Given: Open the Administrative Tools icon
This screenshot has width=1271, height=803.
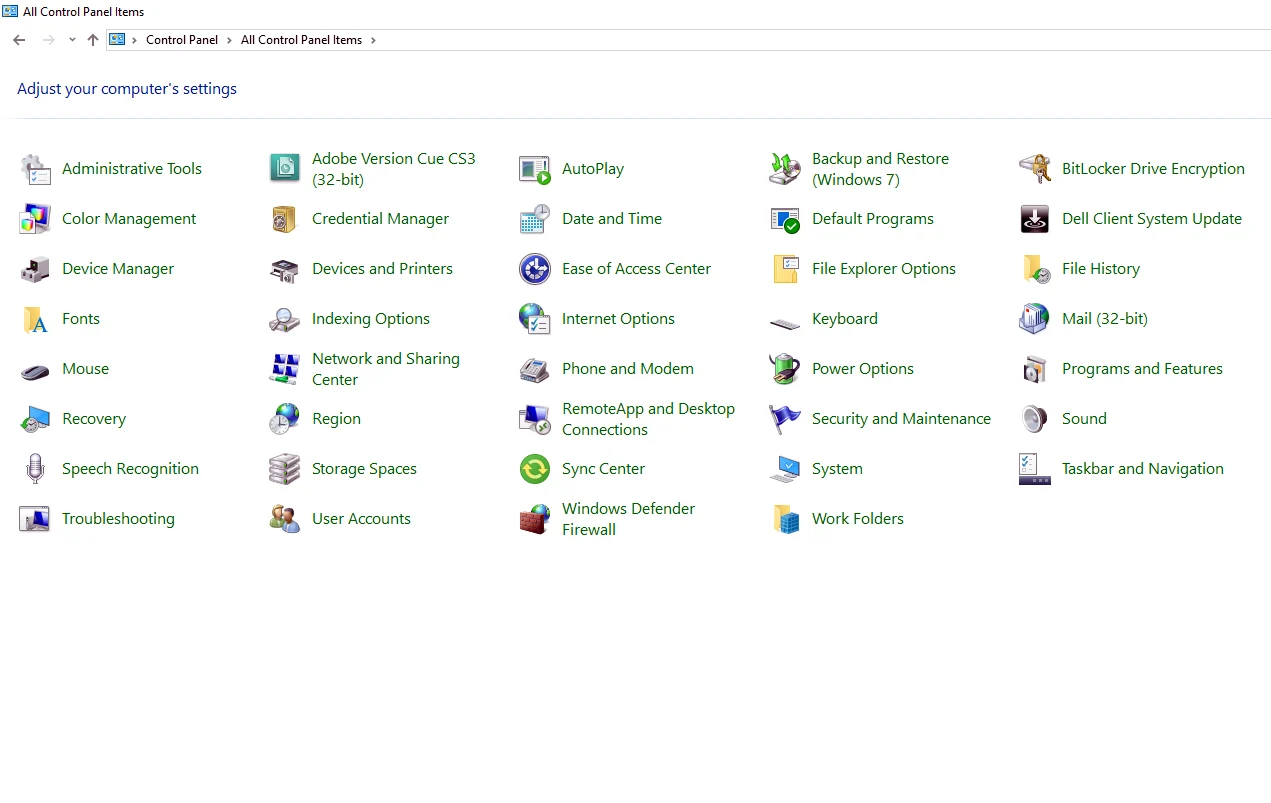Looking at the screenshot, I should click(x=35, y=169).
